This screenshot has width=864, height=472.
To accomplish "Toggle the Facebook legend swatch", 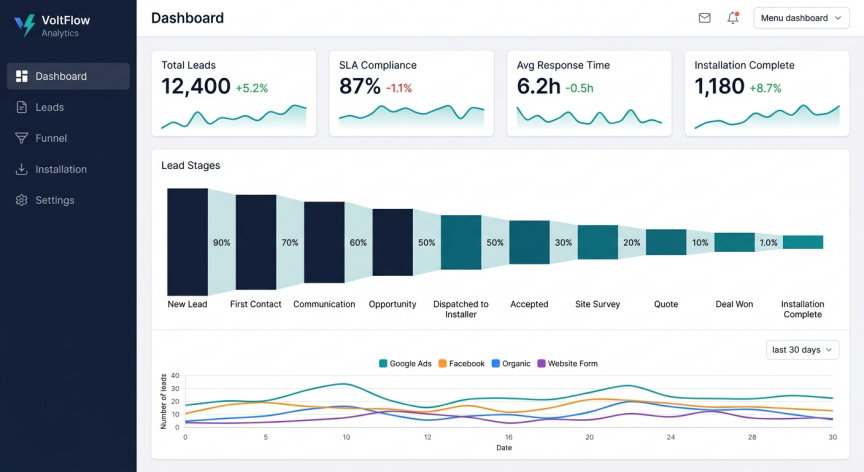I will (x=442, y=364).
